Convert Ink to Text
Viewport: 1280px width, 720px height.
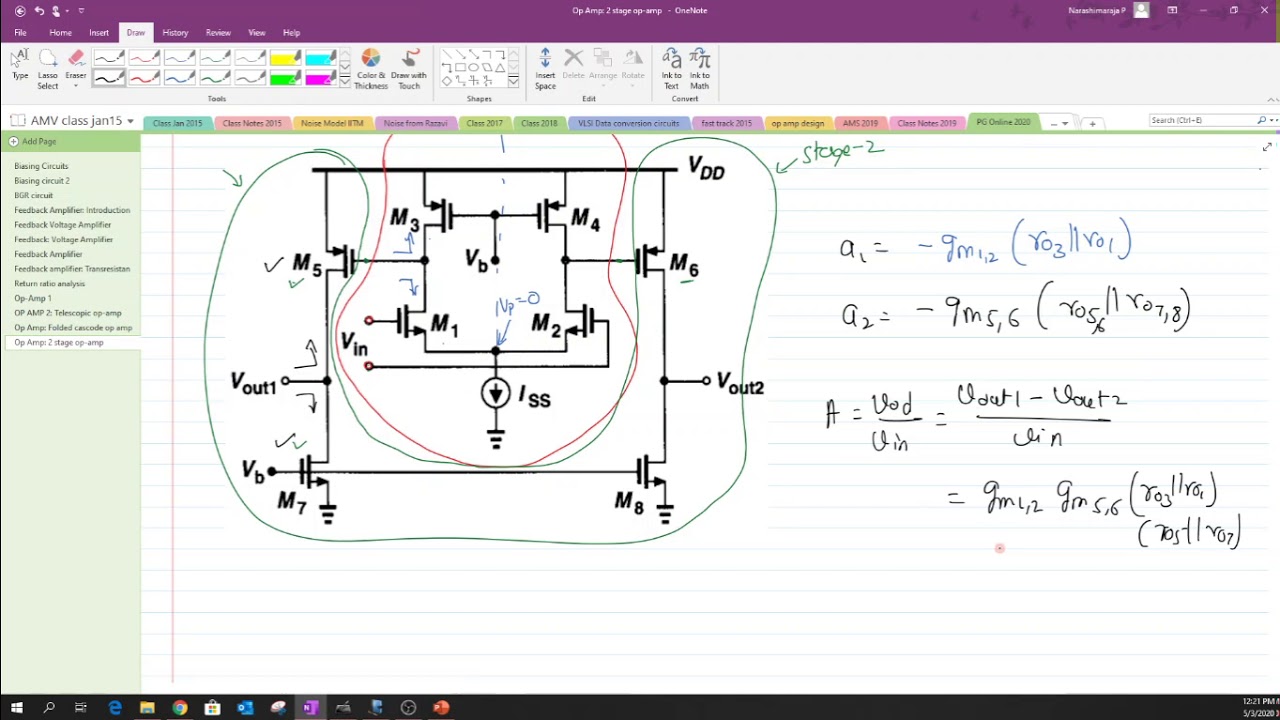tap(672, 69)
